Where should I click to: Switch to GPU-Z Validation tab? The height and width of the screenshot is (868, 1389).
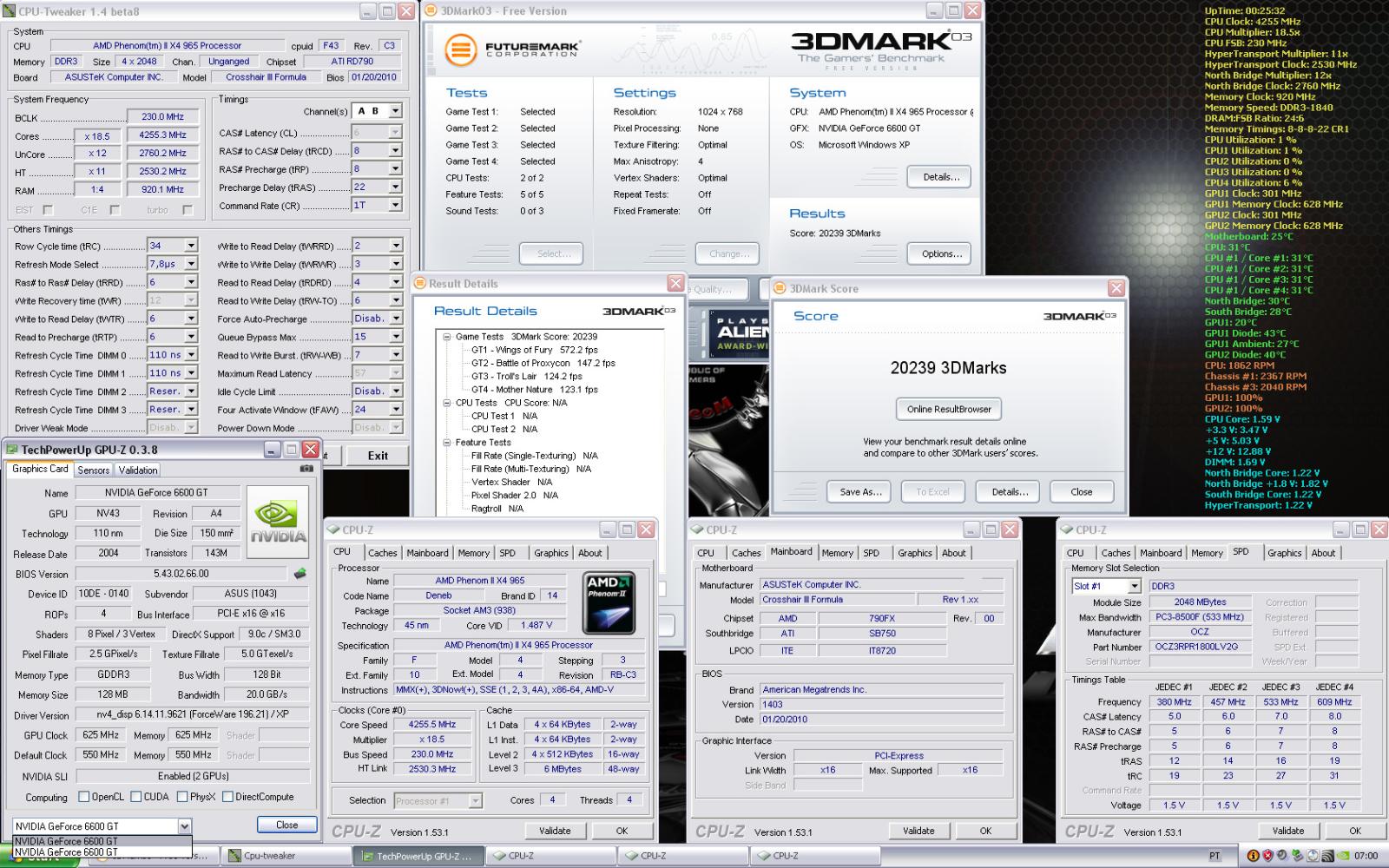[138, 470]
